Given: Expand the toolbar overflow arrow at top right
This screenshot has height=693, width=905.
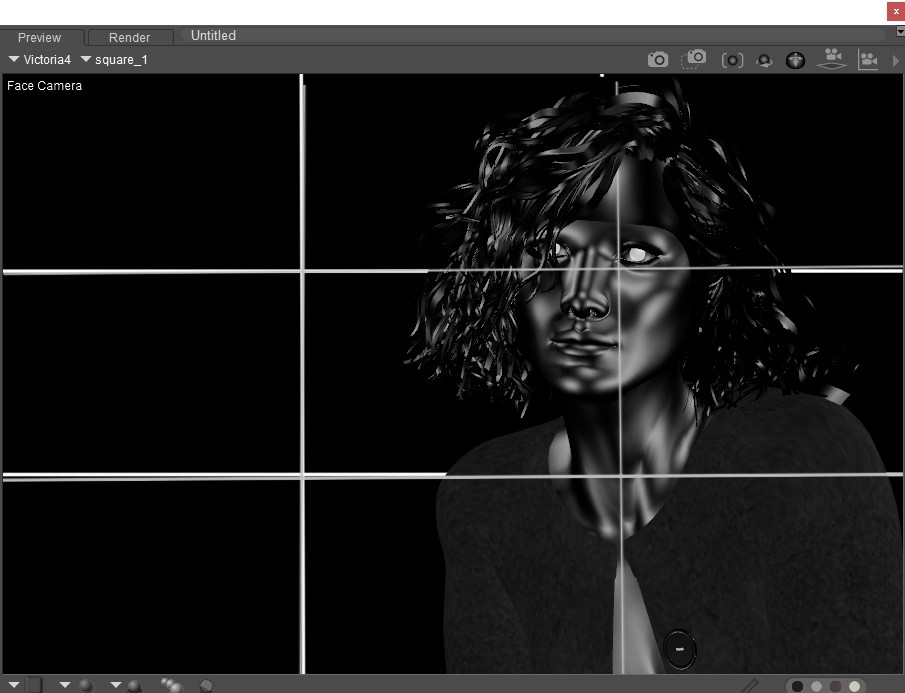Looking at the screenshot, I should [x=895, y=61].
